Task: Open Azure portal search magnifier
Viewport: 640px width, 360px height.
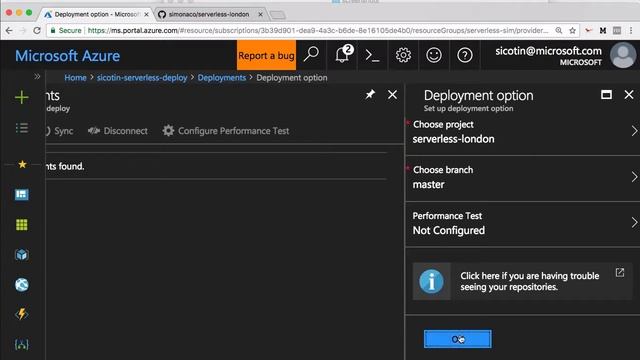Action: [x=311, y=54]
